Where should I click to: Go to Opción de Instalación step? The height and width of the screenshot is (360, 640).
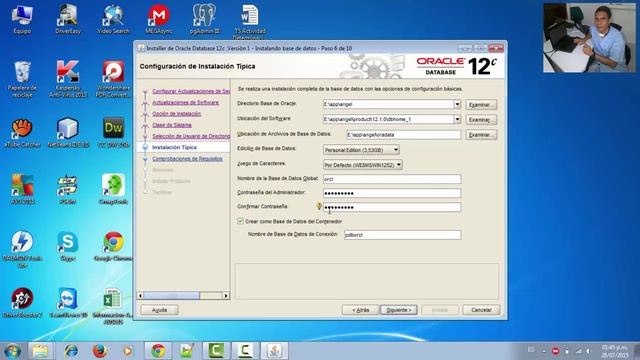tap(176, 114)
